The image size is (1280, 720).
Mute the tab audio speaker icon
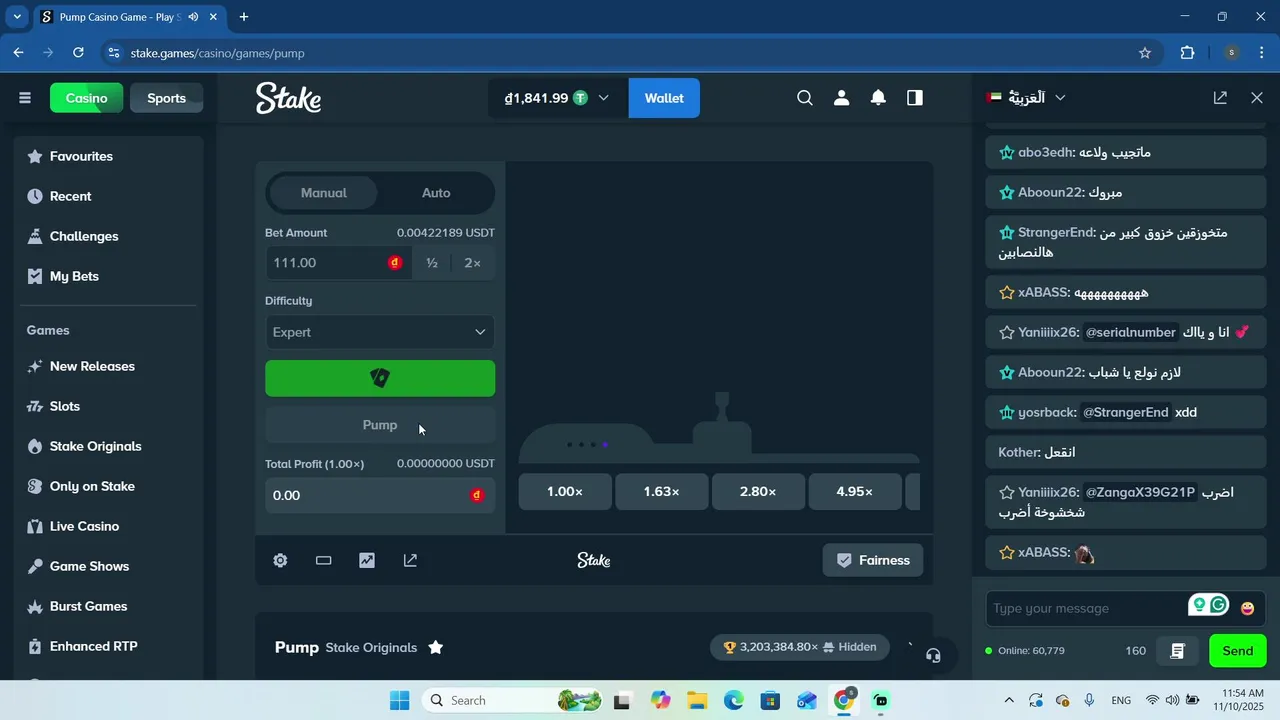tap(193, 17)
